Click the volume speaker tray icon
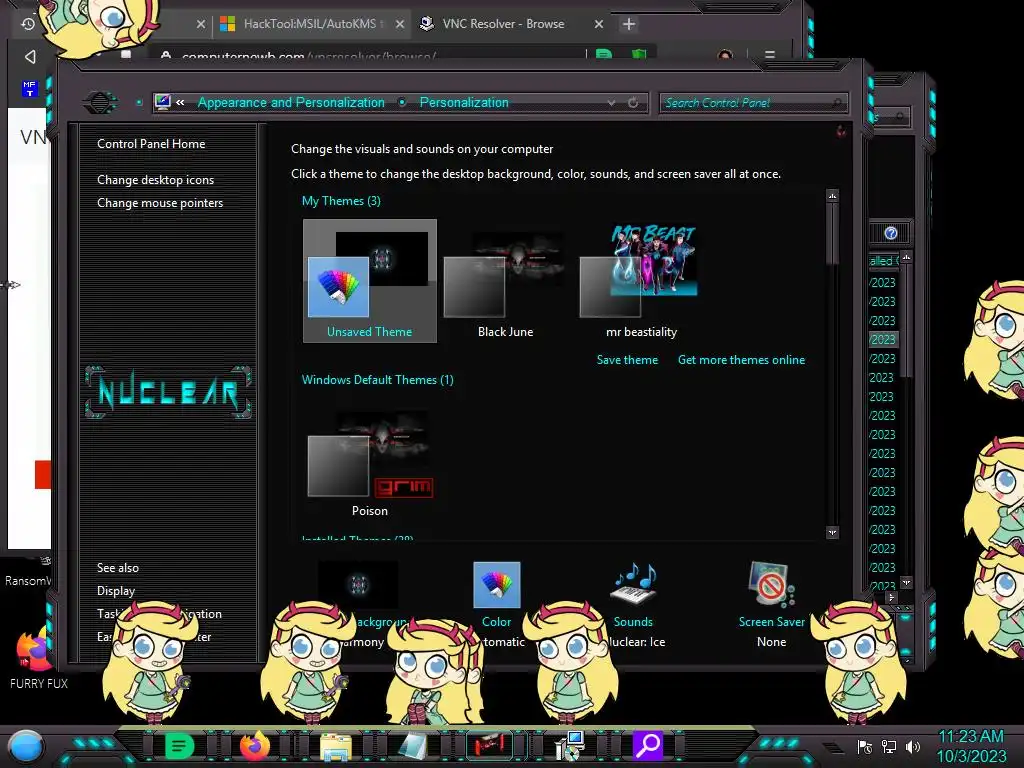1024x768 pixels. 913,746
